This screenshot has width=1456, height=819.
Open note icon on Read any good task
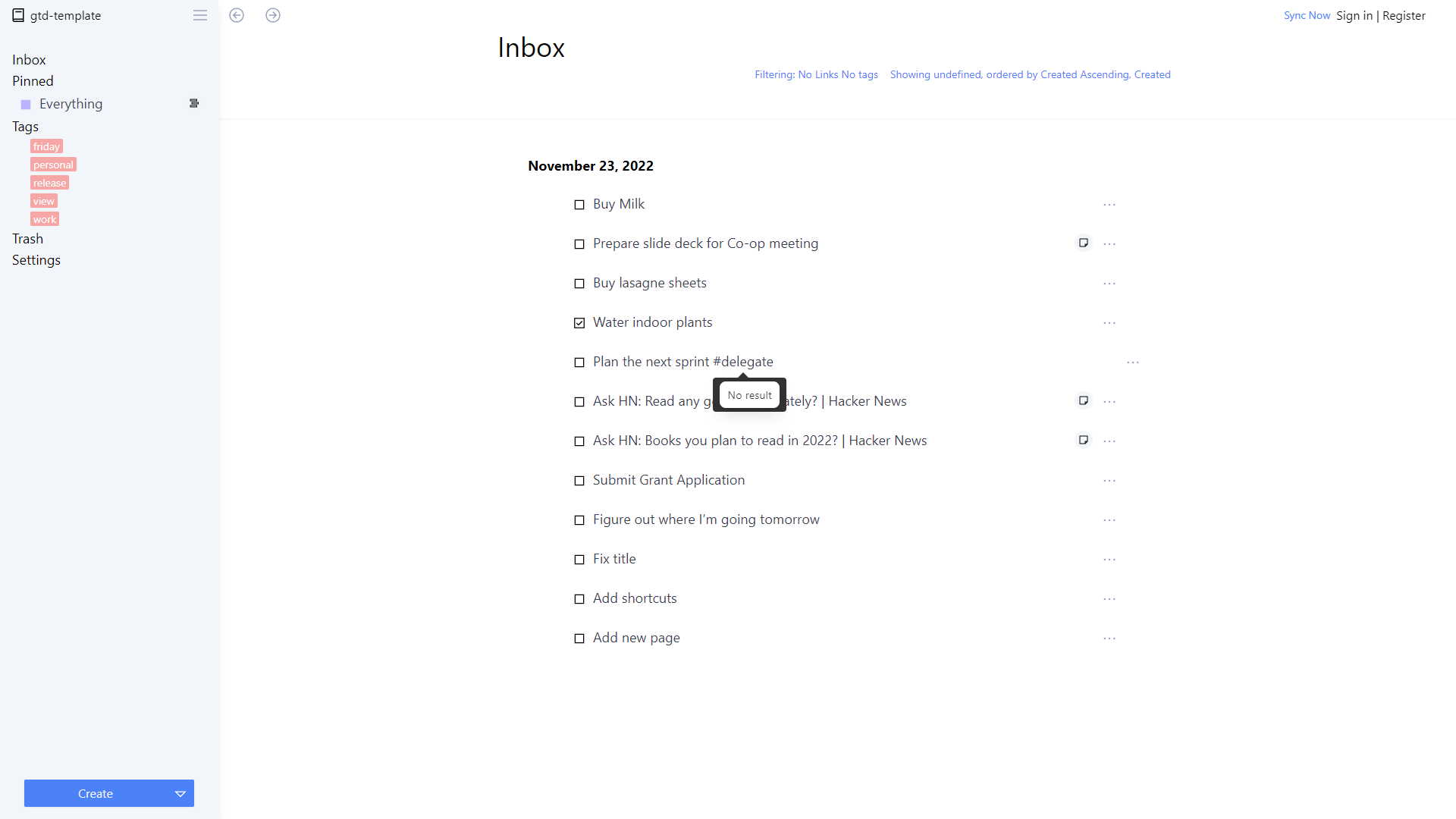1084,401
